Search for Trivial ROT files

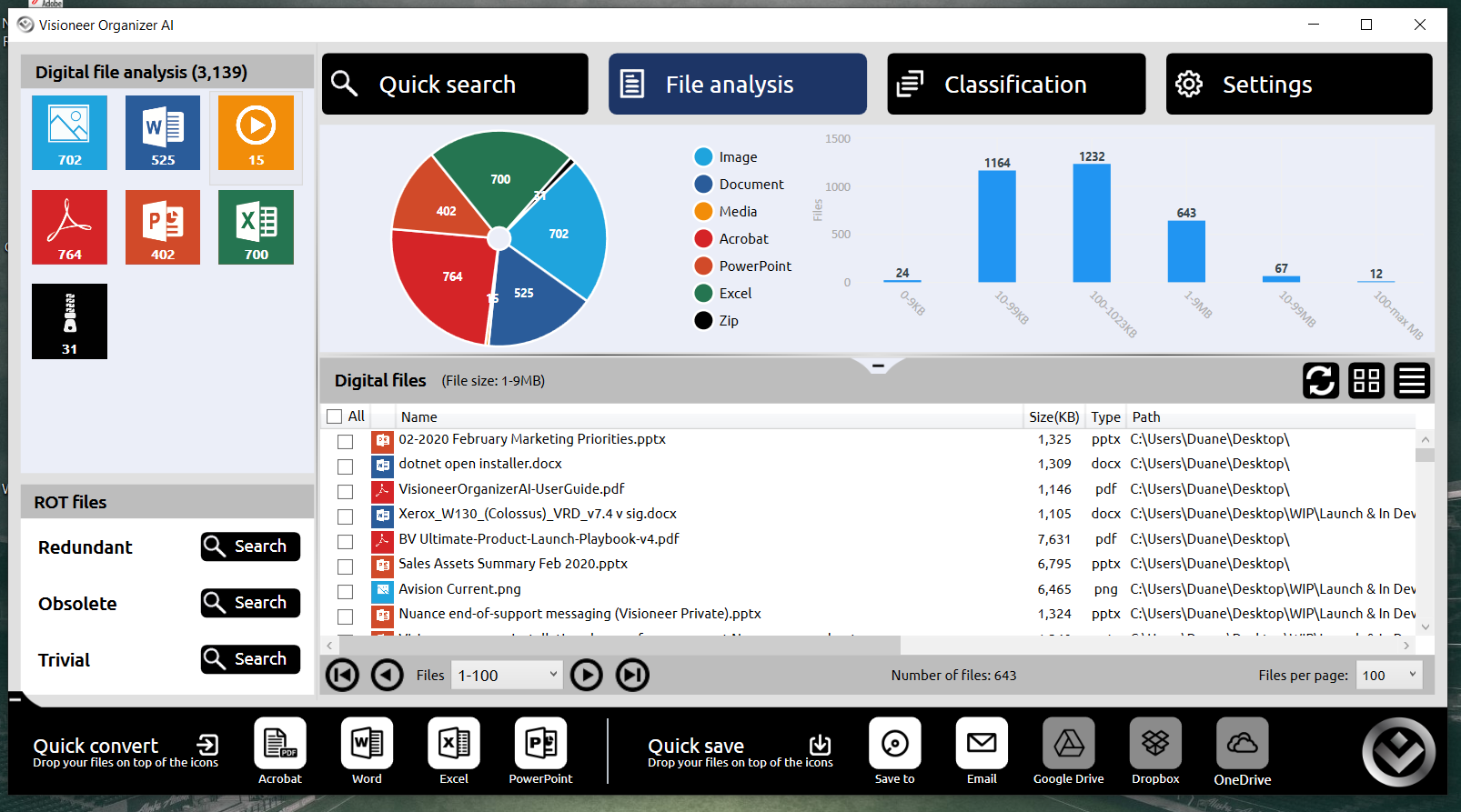[250, 659]
